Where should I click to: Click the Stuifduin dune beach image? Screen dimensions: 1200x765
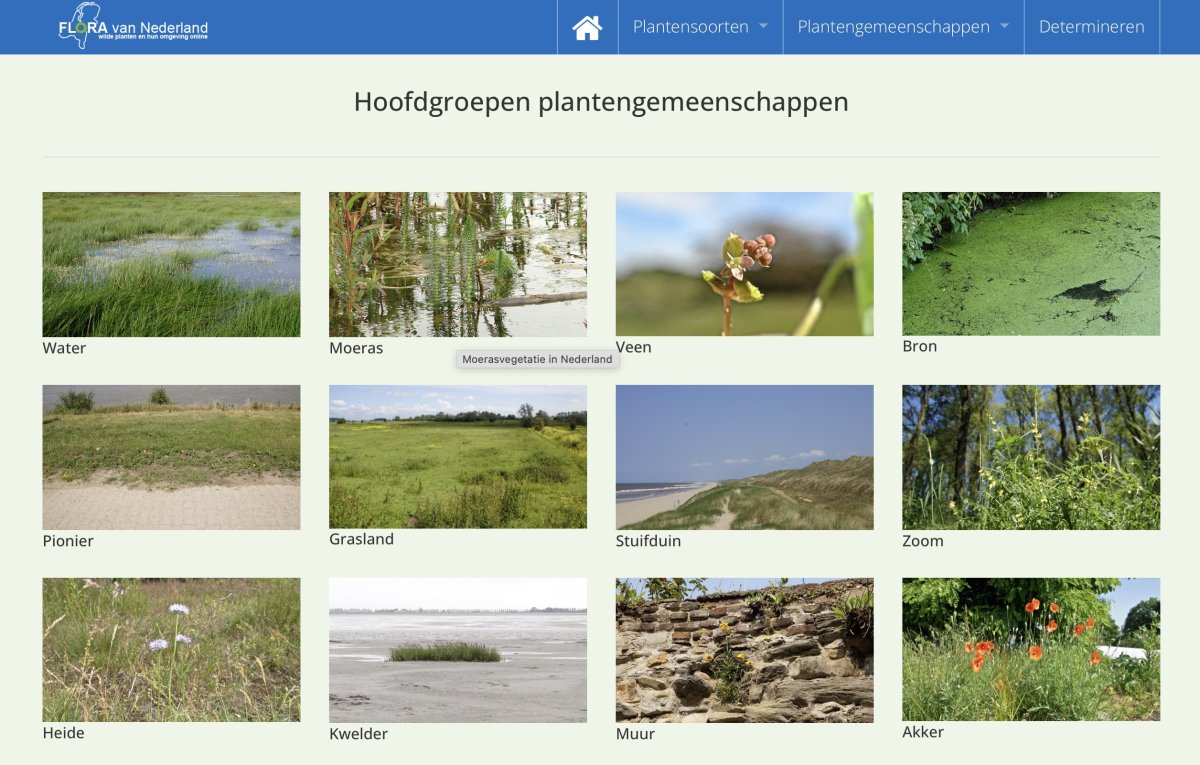[744, 457]
